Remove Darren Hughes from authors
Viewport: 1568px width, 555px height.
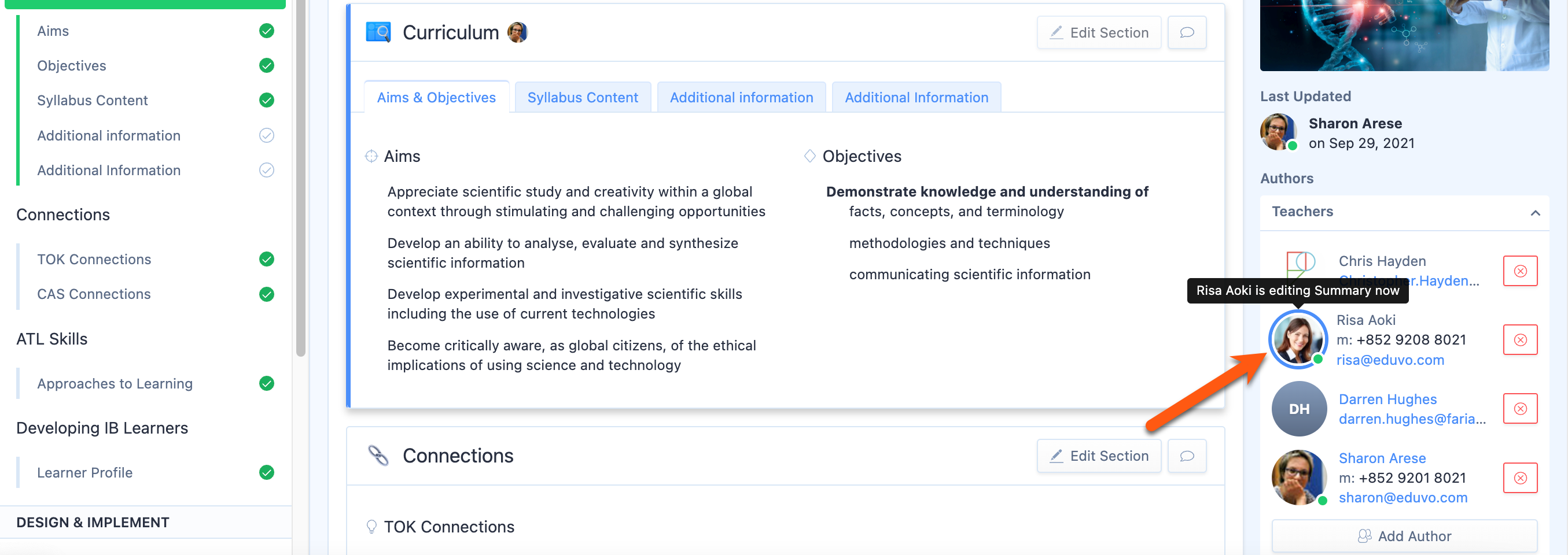1519,409
